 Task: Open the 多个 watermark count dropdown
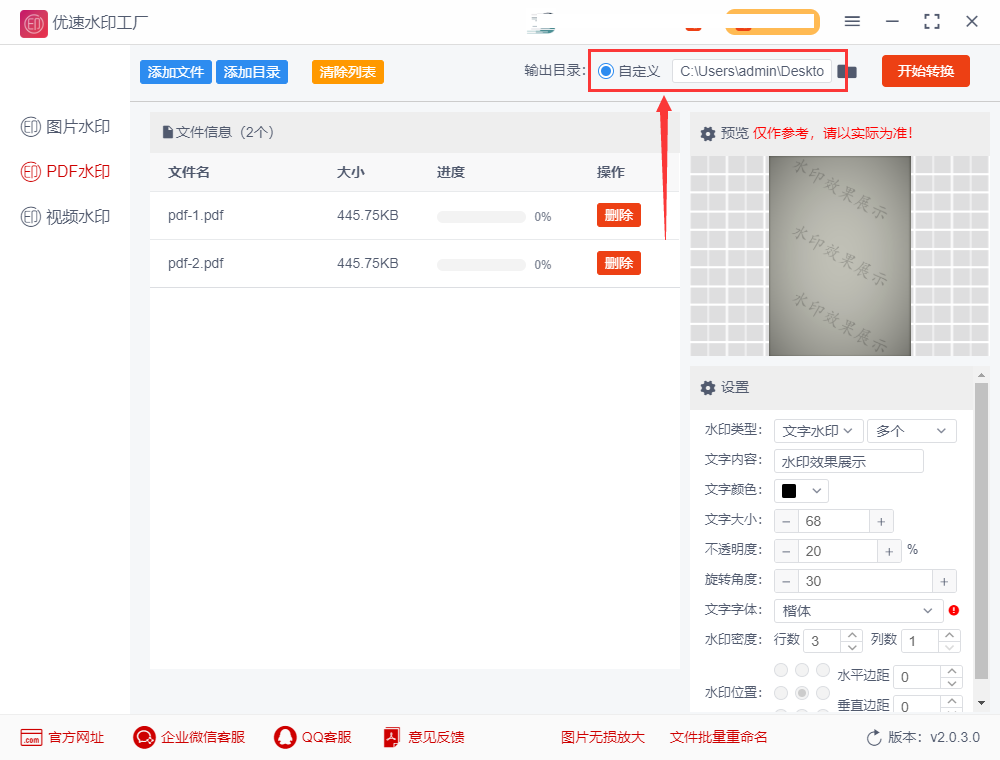point(911,431)
